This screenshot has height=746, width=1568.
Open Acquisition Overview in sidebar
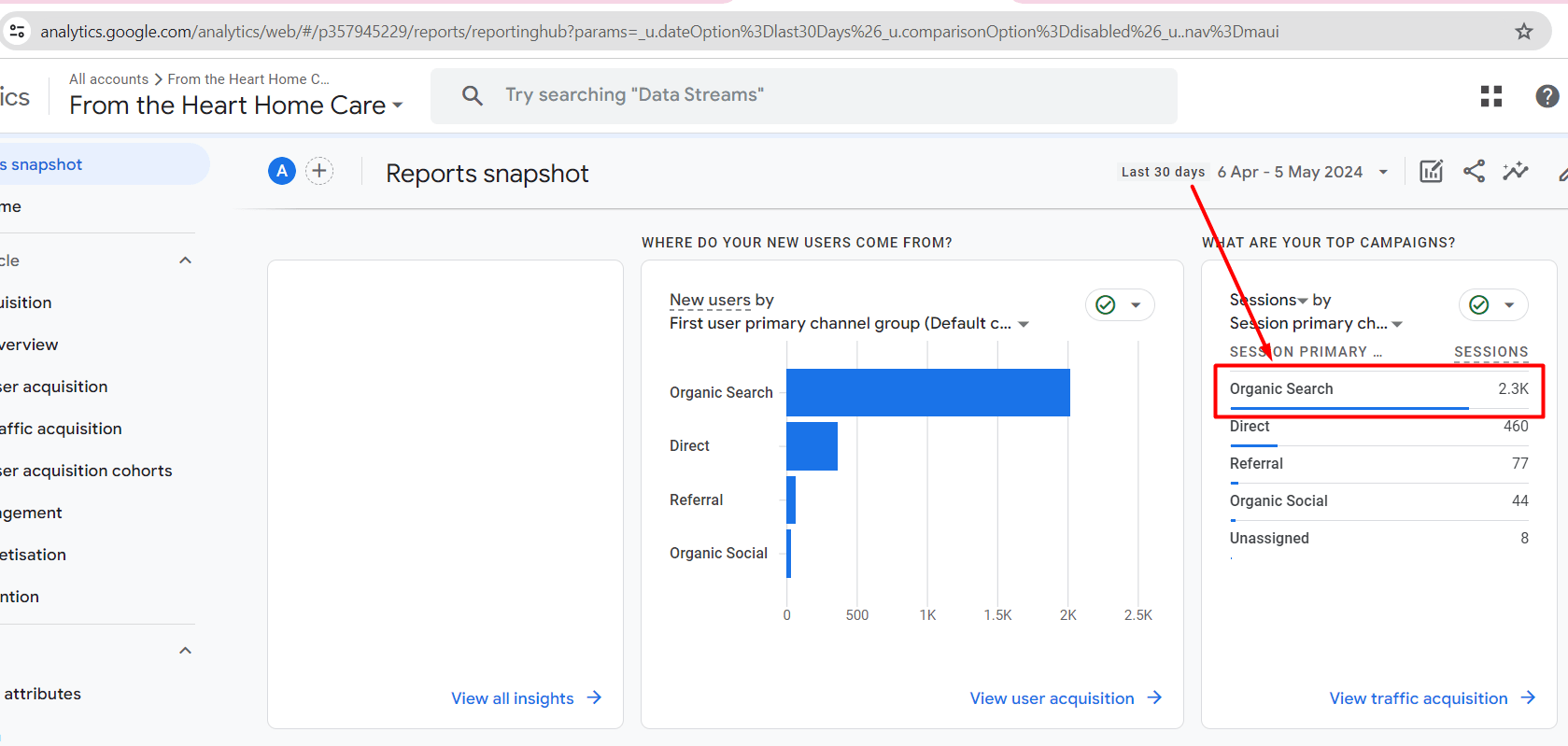coord(29,345)
